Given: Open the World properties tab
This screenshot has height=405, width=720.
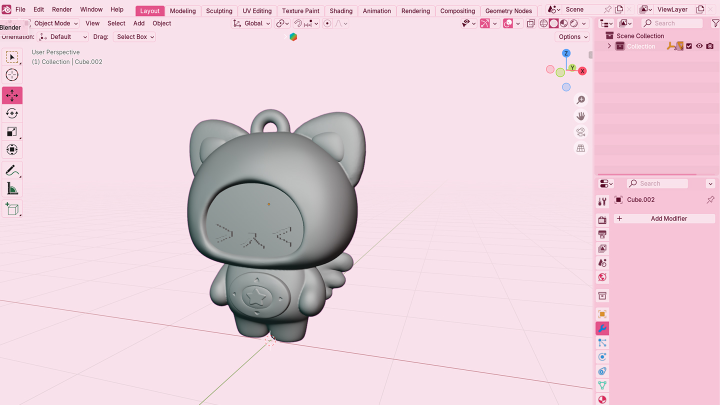Looking at the screenshot, I should pyautogui.click(x=602, y=277).
